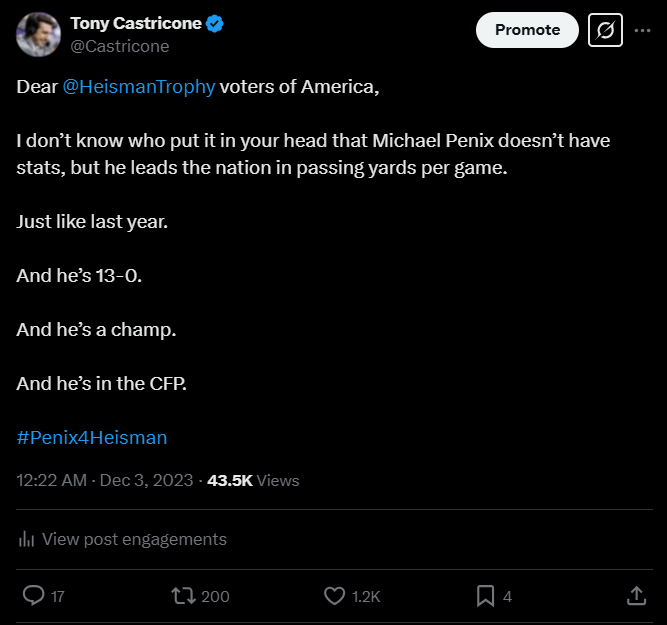Click the share upload icon
Screen dimensions: 667x625
click(636, 596)
